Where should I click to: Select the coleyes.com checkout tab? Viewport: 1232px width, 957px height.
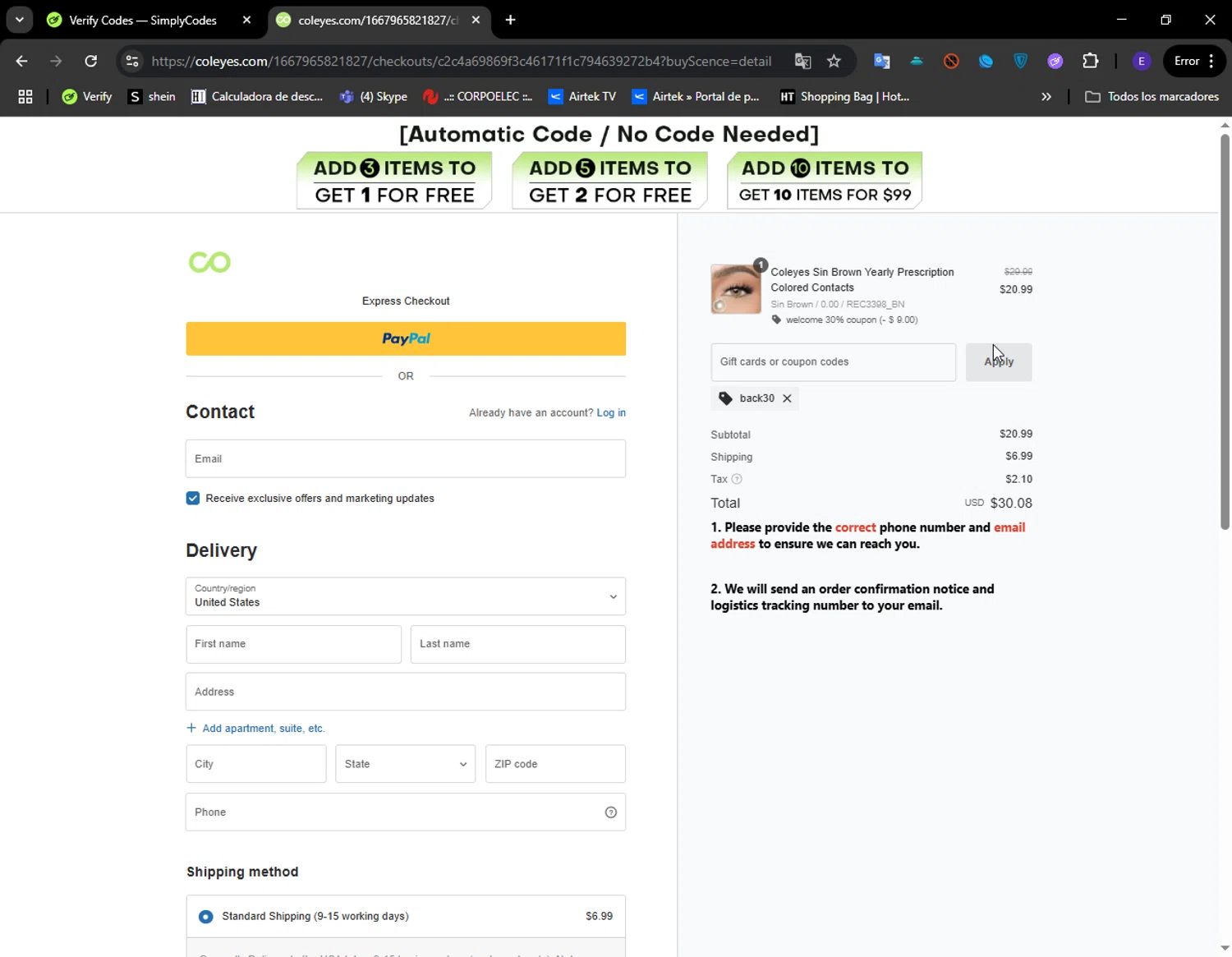[x=379, y=20]
